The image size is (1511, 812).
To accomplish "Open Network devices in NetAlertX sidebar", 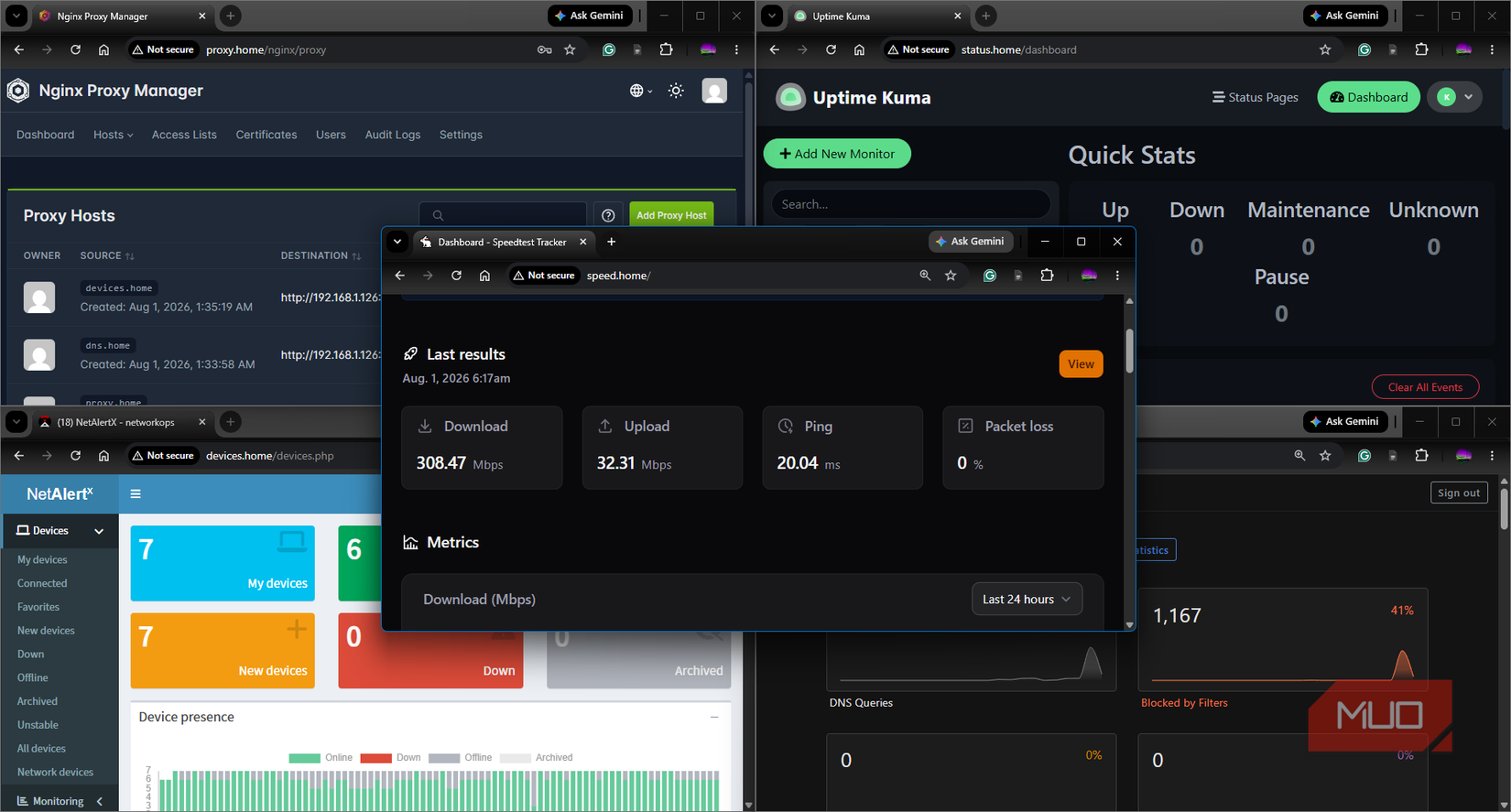I will [55, 772].
